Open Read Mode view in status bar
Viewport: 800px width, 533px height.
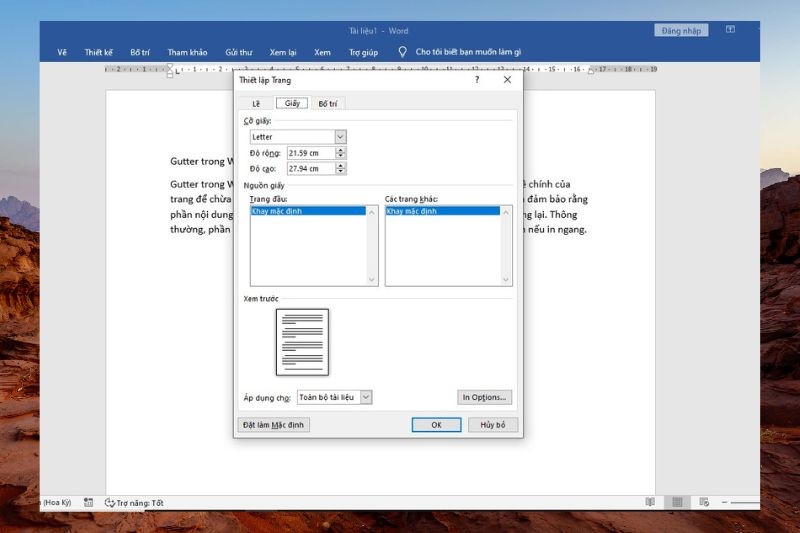click(650, 502)
